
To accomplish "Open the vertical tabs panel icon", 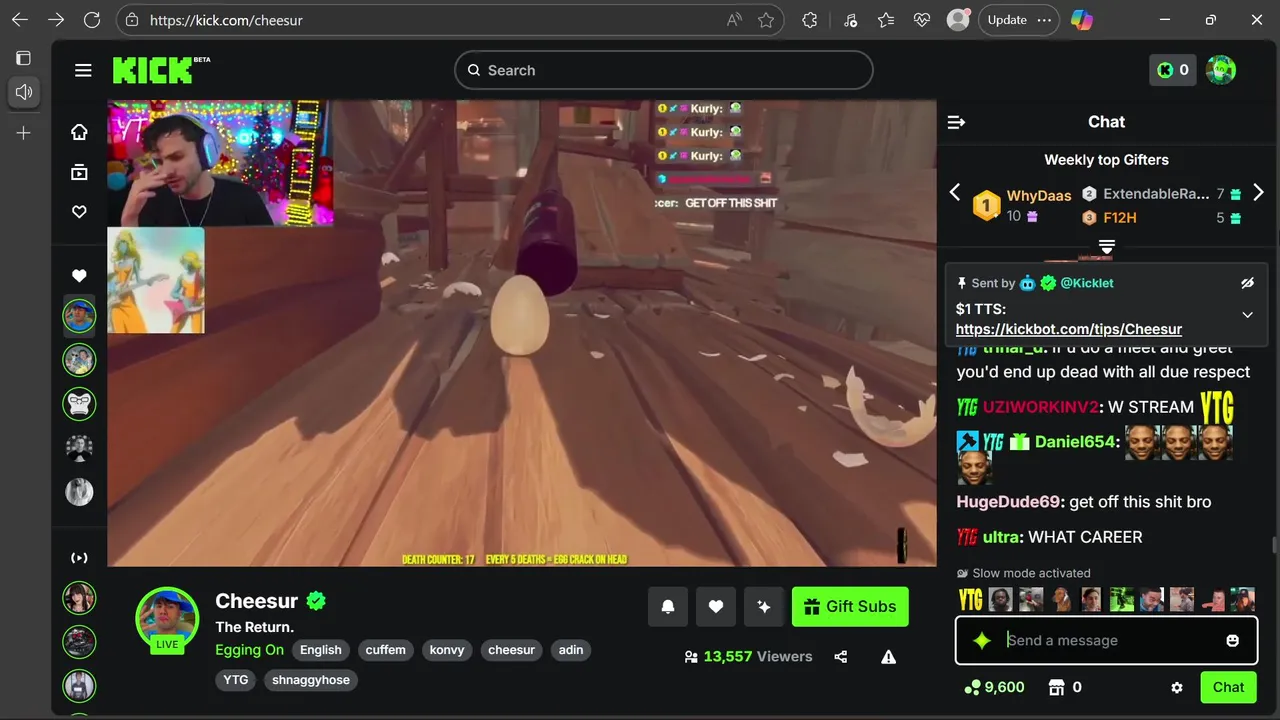I will click(24, 58).
